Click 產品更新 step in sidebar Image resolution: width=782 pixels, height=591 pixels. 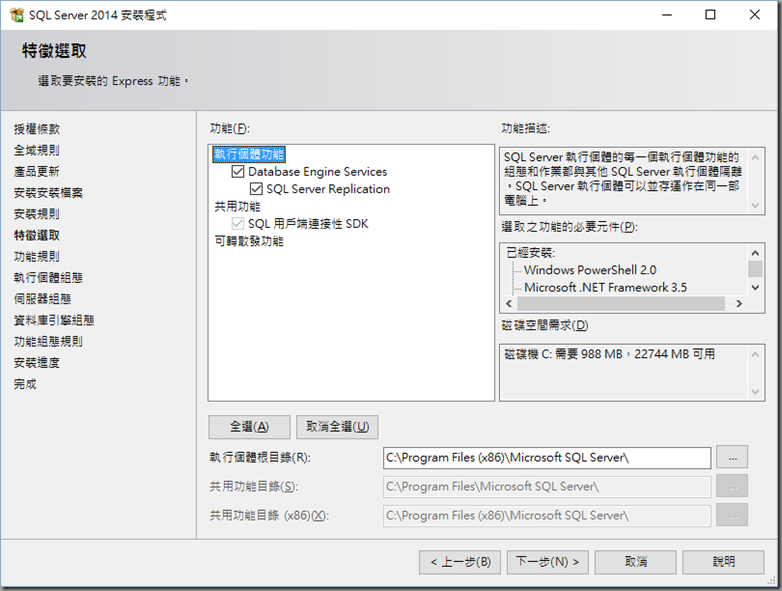pos(37,172)
